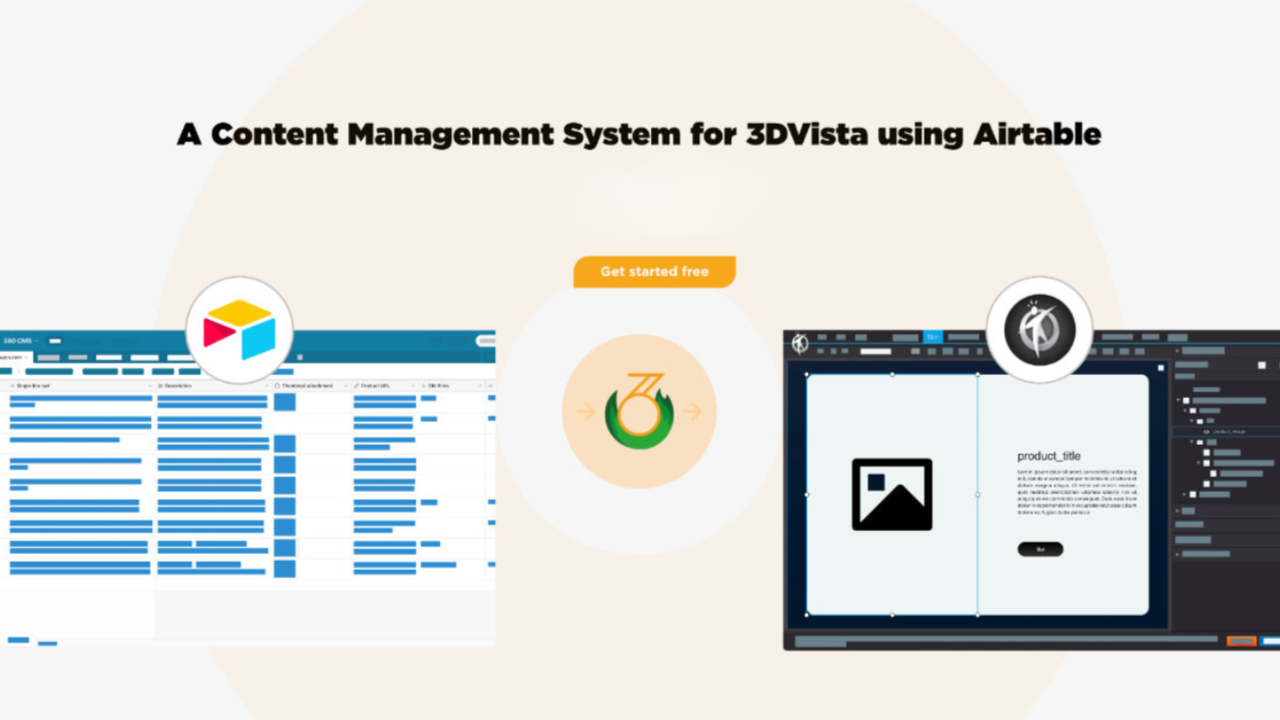Toggle eye icon on highlighted tree row

click(x=1206, y=431)
